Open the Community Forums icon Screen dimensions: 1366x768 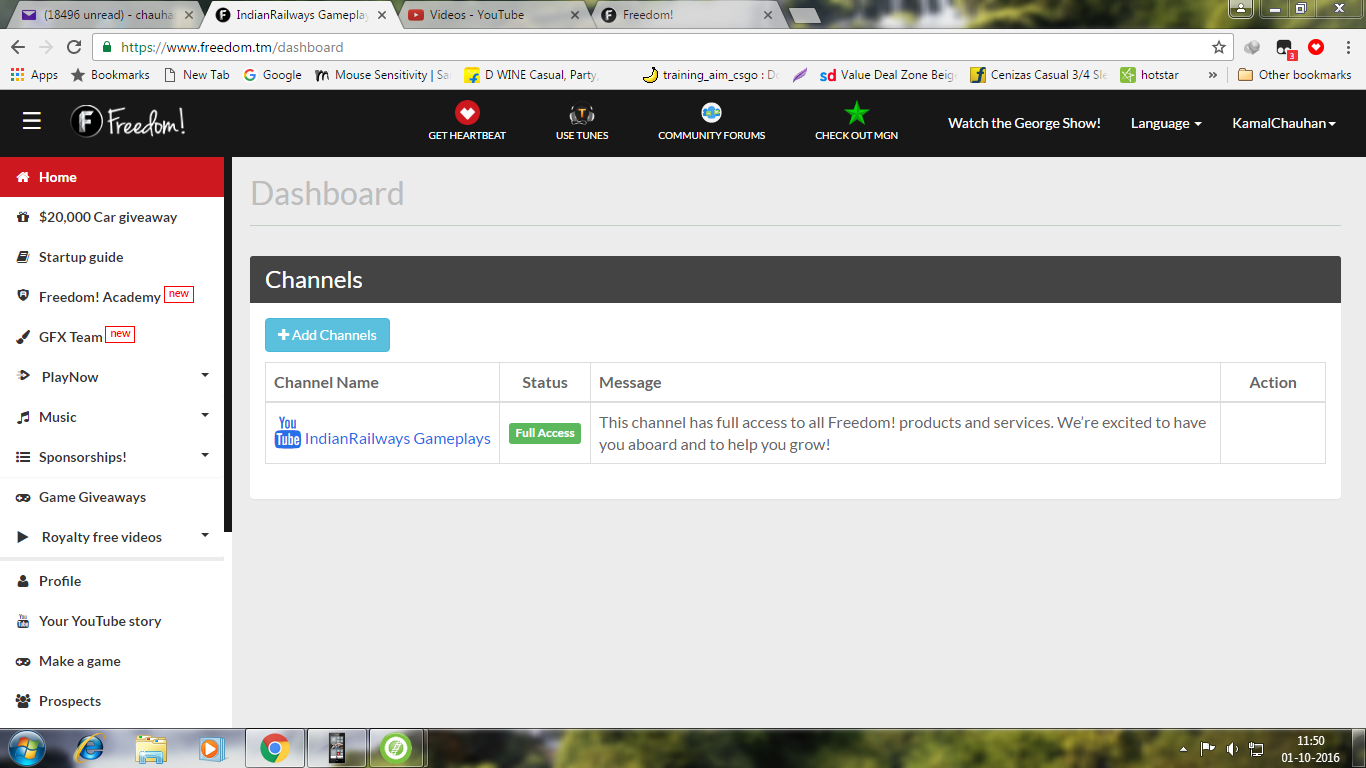[x=711, y=113]
